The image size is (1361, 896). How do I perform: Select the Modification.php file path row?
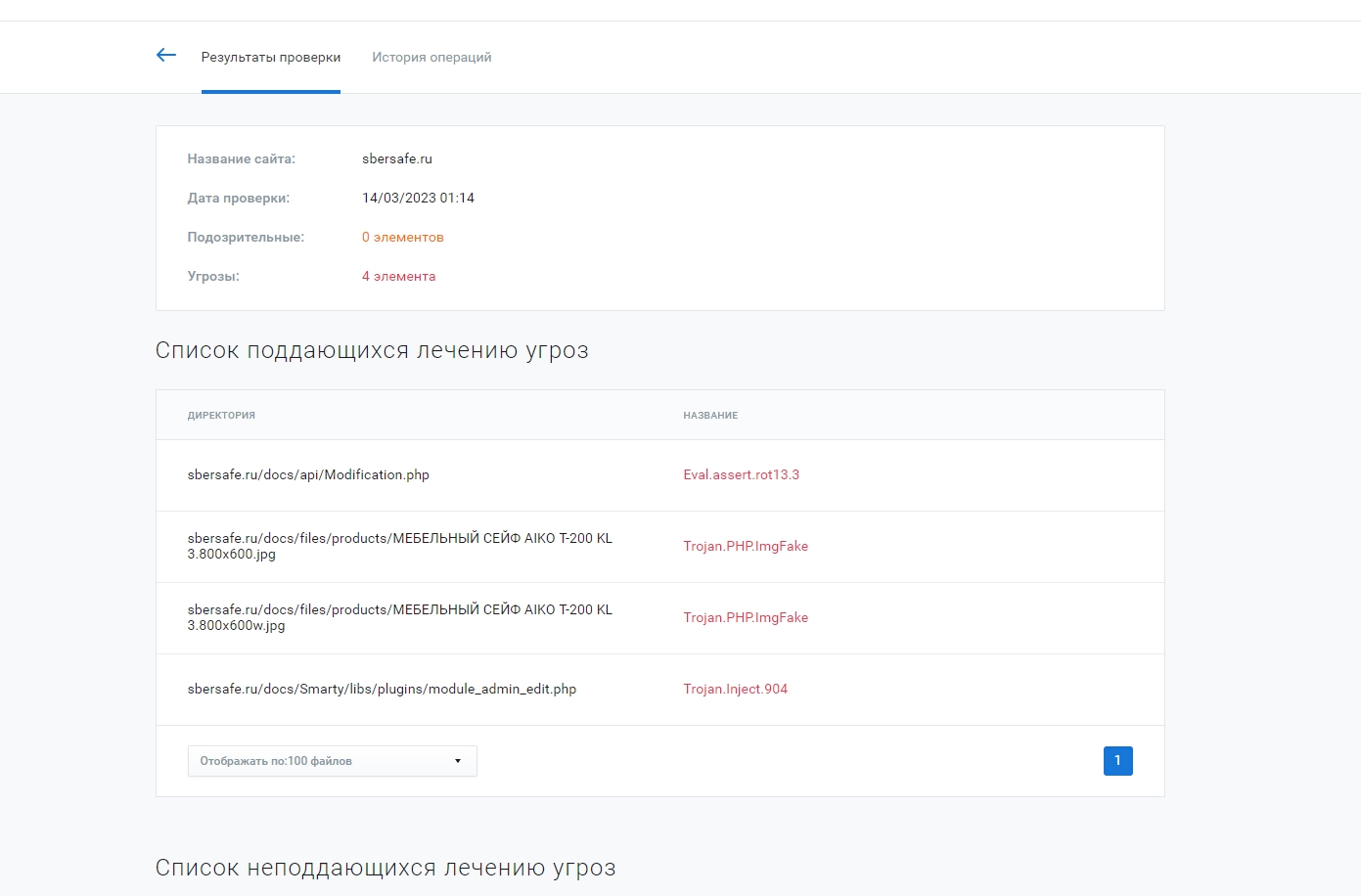[308, 475]
